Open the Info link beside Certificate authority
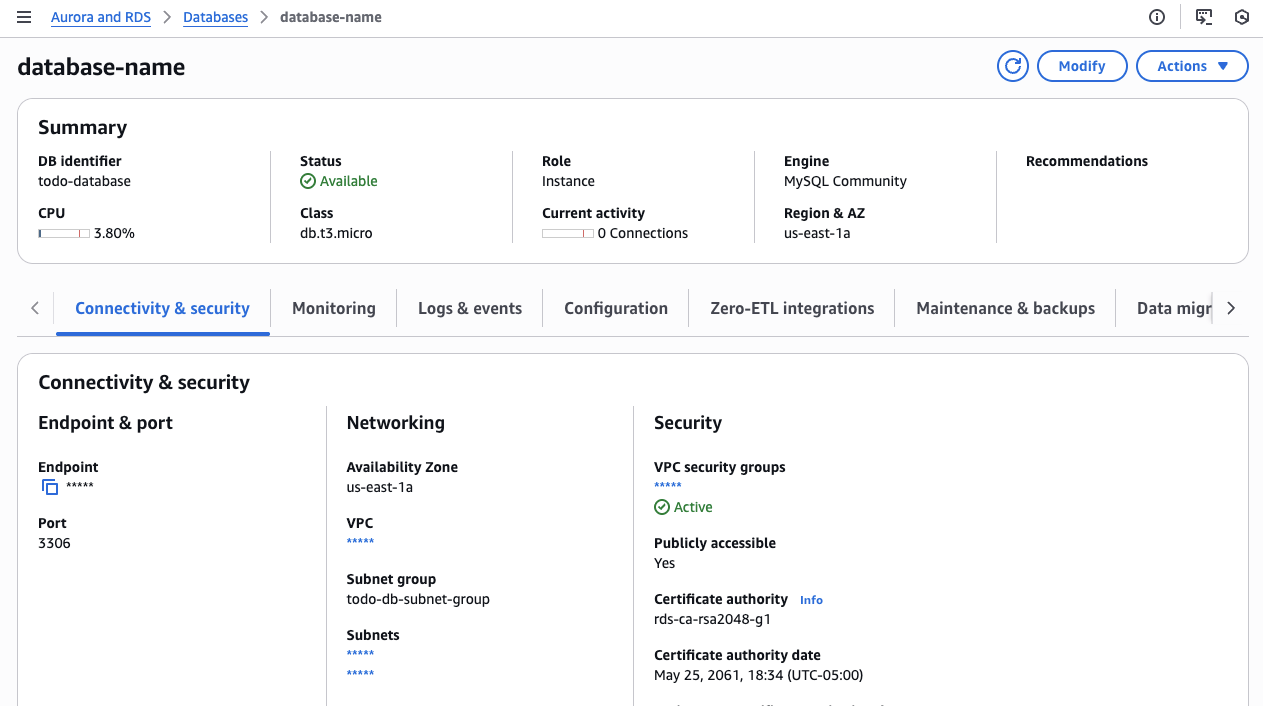This screenshot has height=706, width=1263. pyautogui.click(x=810, y=599)
